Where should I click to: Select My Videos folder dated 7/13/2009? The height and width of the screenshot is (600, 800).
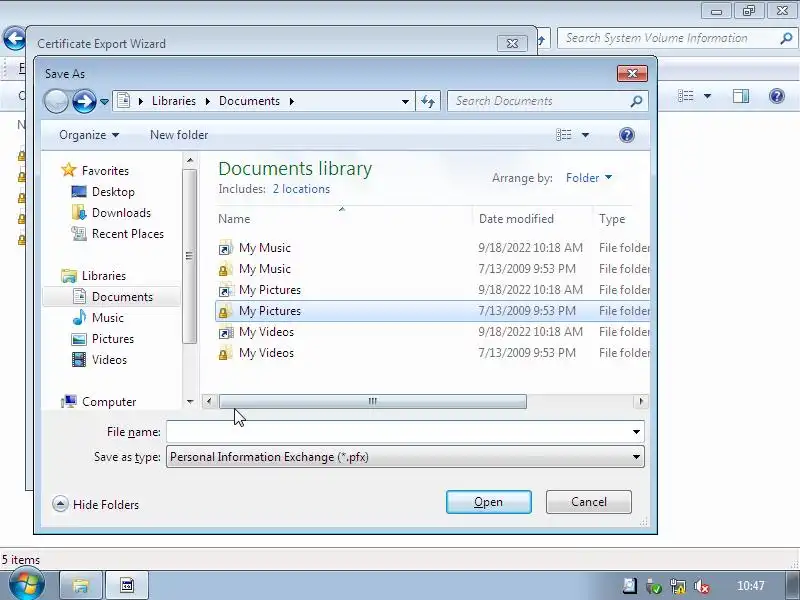click(x=433, y=353)
